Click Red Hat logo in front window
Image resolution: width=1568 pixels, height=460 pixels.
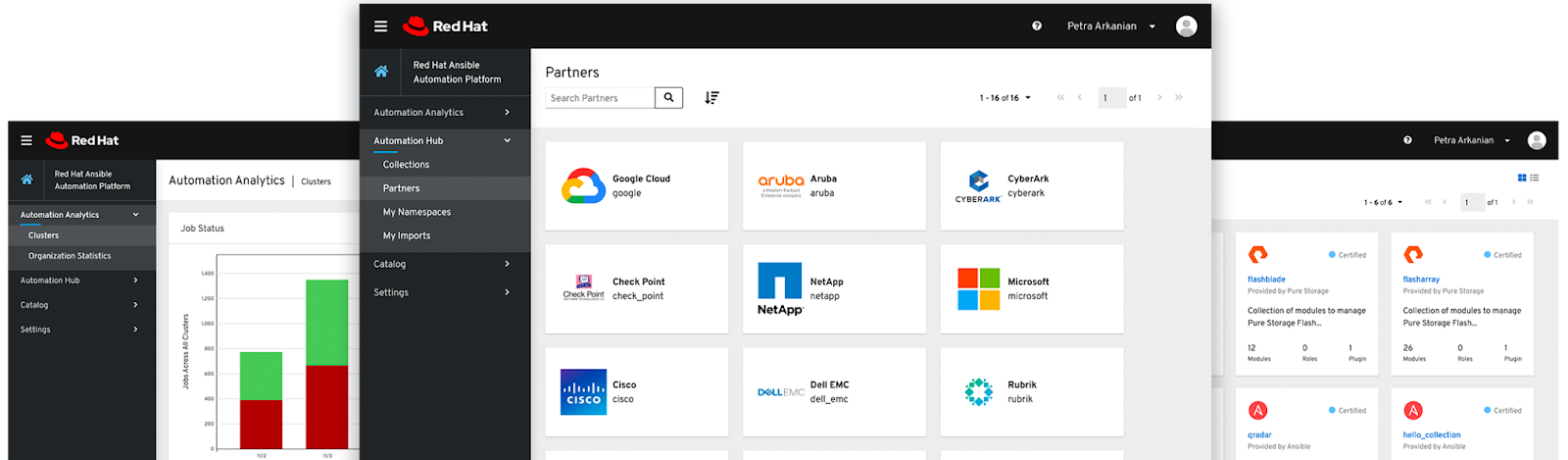[445, 26]
